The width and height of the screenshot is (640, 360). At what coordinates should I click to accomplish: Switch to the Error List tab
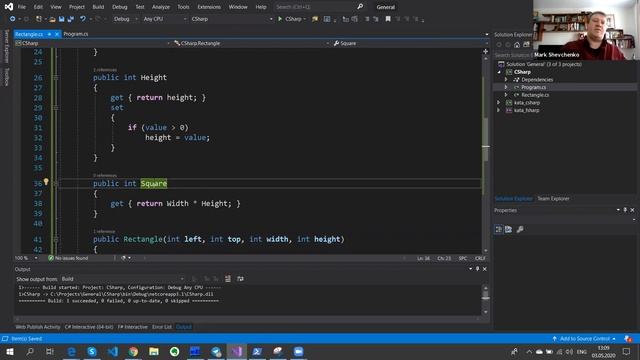click(162, 327)
